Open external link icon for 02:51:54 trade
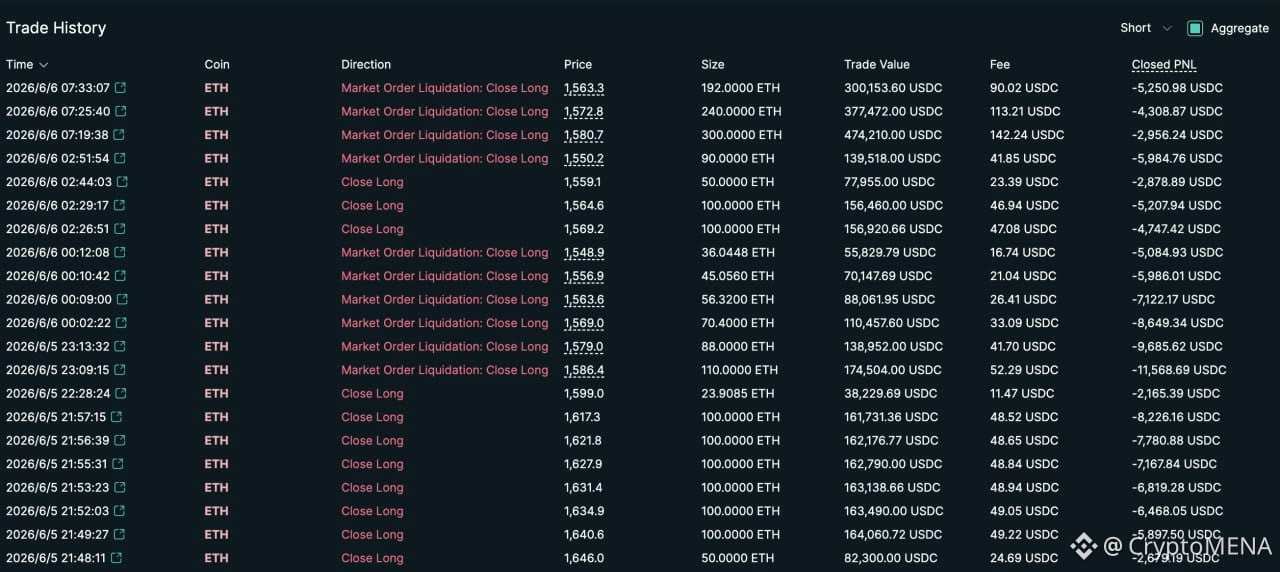This screenshot has width=1280, height=572. 120,158
